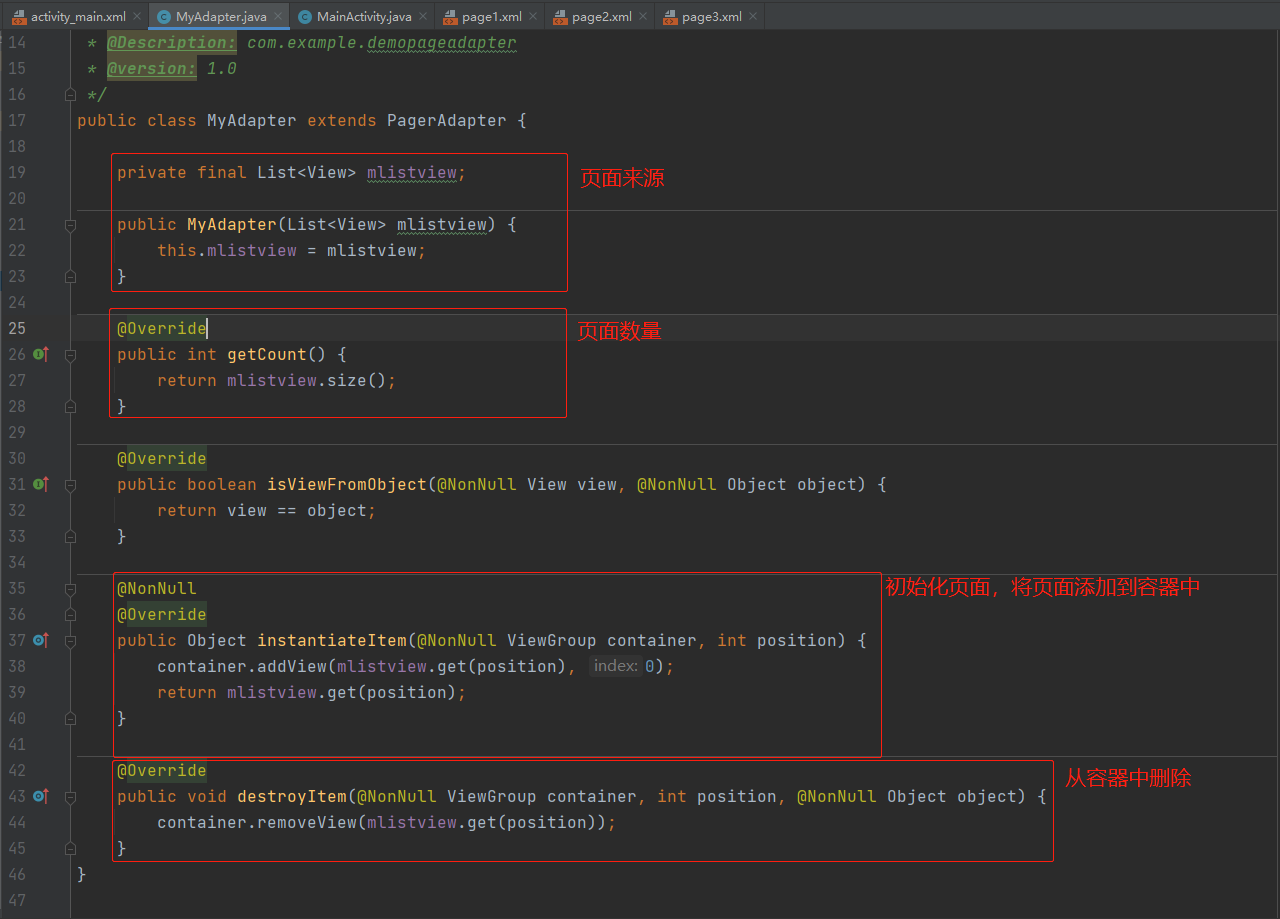The height and width of the screenshot is (919, 1280).
Task: Click the instantiateItem fold end marker at line 40
Action: click(70, 719)
